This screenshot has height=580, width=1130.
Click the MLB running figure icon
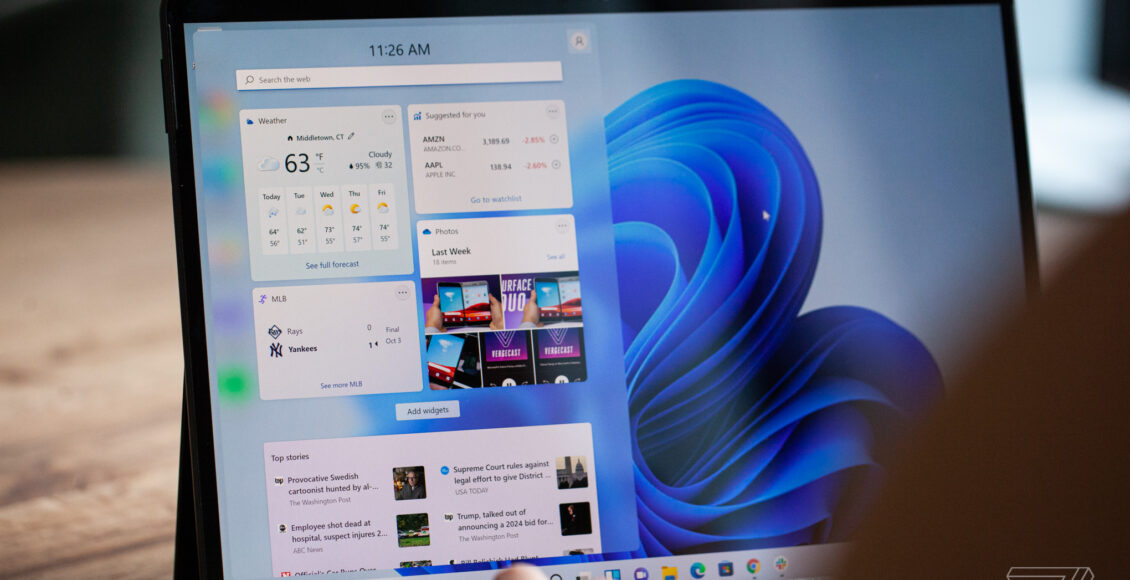click(263, 298)
